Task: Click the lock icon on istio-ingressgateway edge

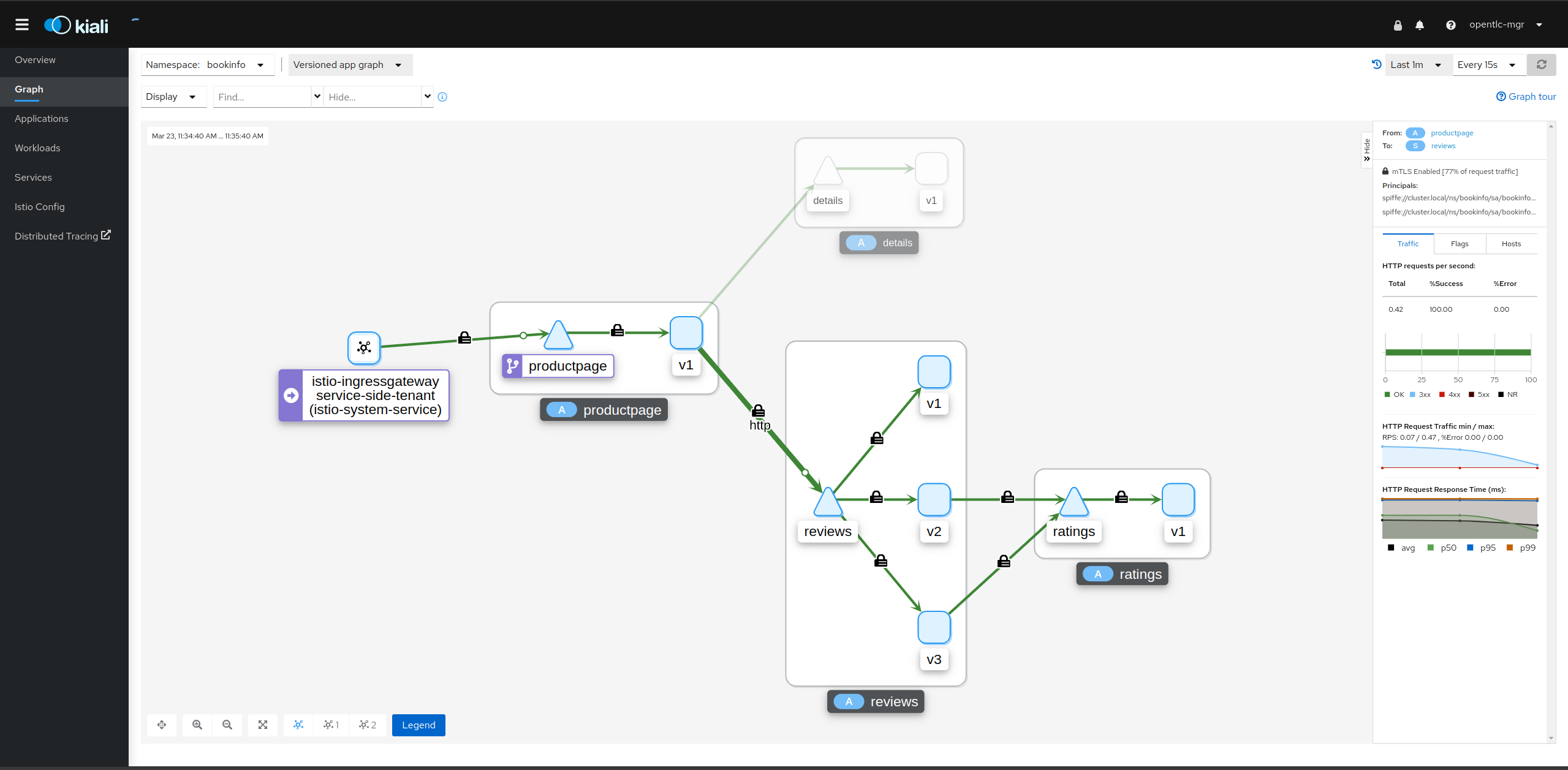Action: pyautogui.click(x=465, y=337)
